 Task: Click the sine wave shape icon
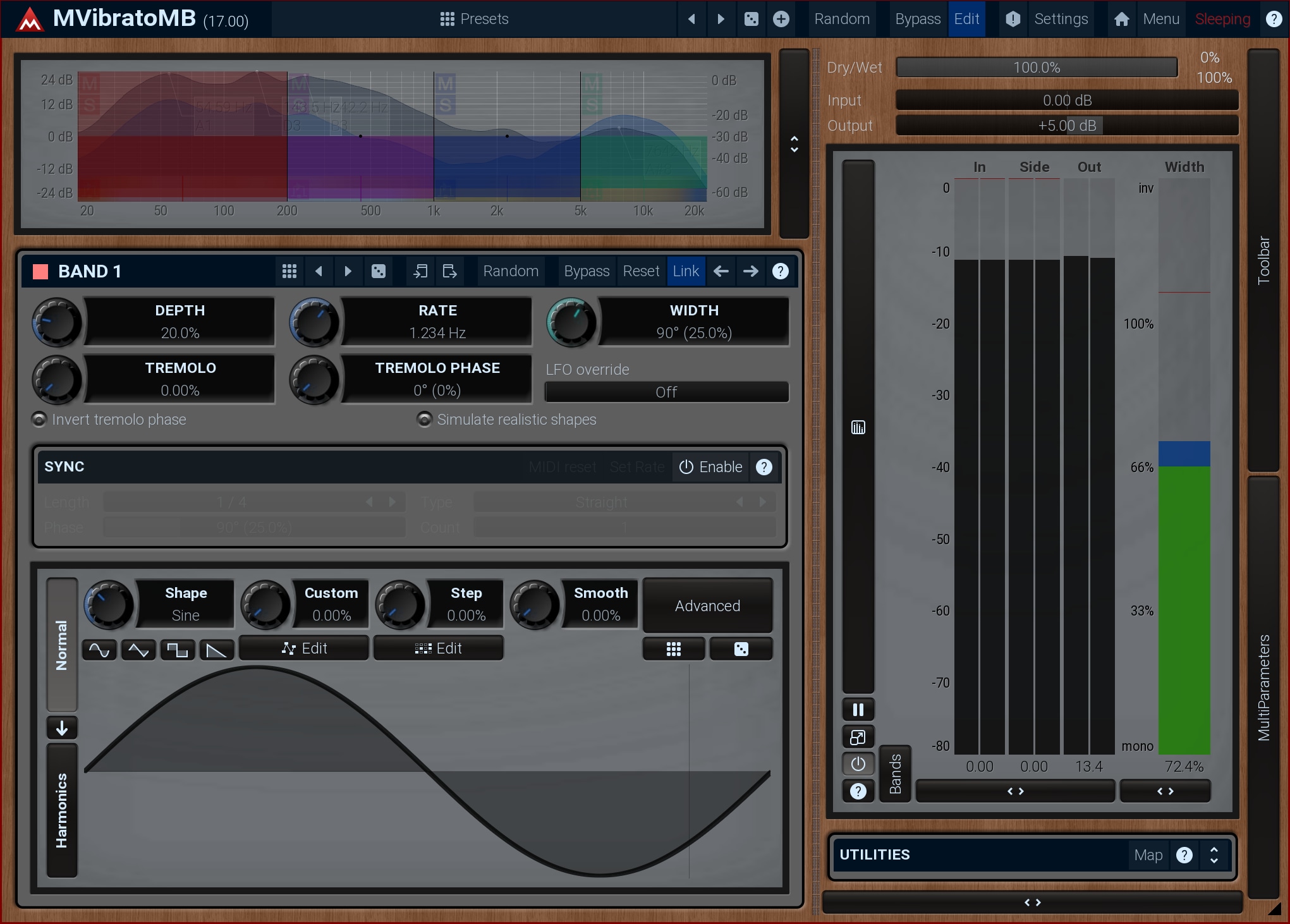(99, 649)
